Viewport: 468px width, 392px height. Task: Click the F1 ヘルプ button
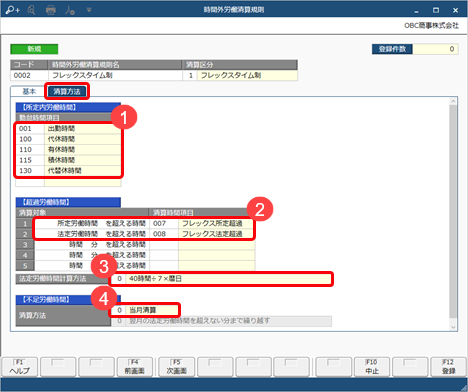[x=20, y=367]
